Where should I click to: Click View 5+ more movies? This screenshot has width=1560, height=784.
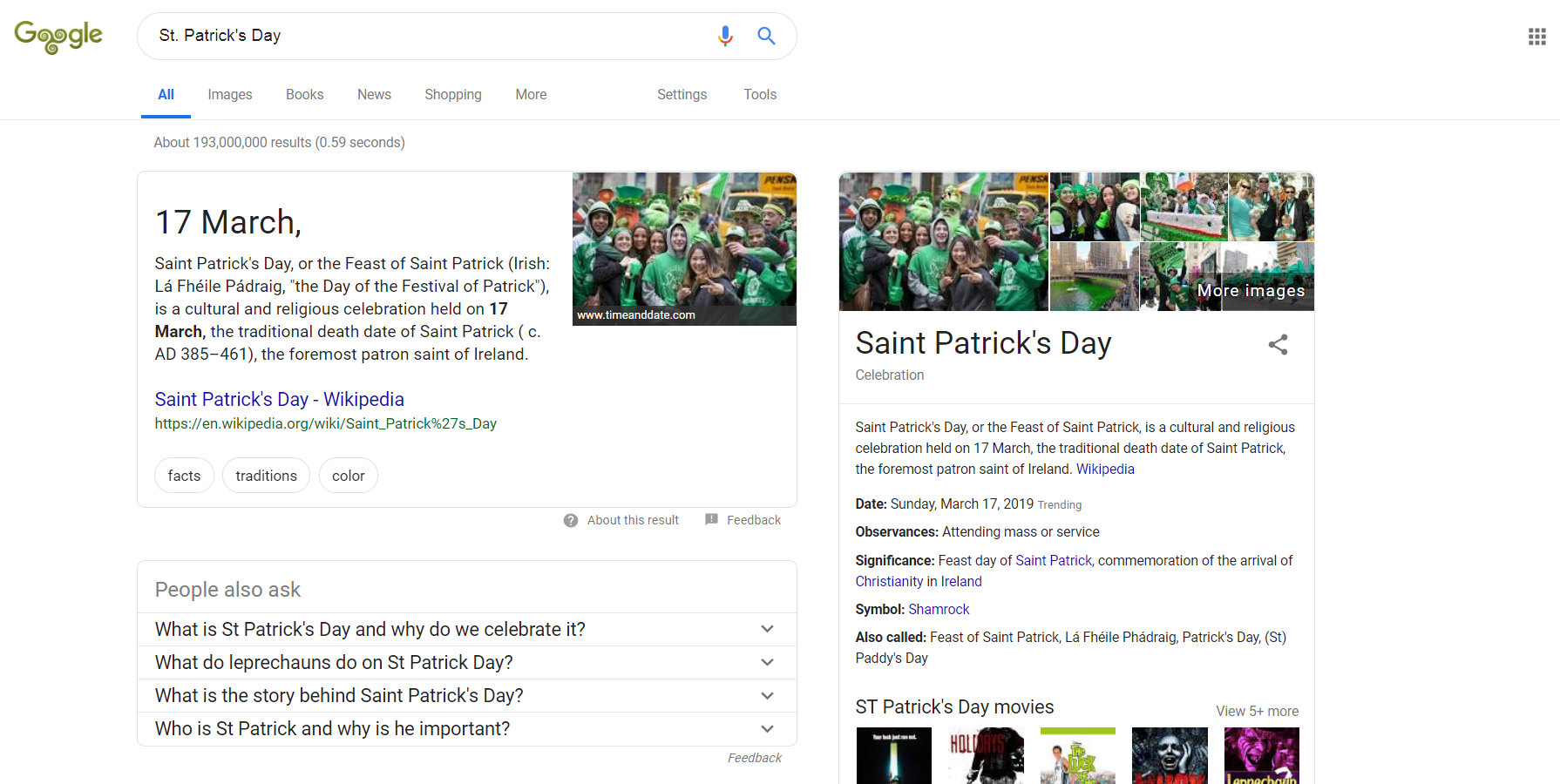click(x=1257, y=711)
